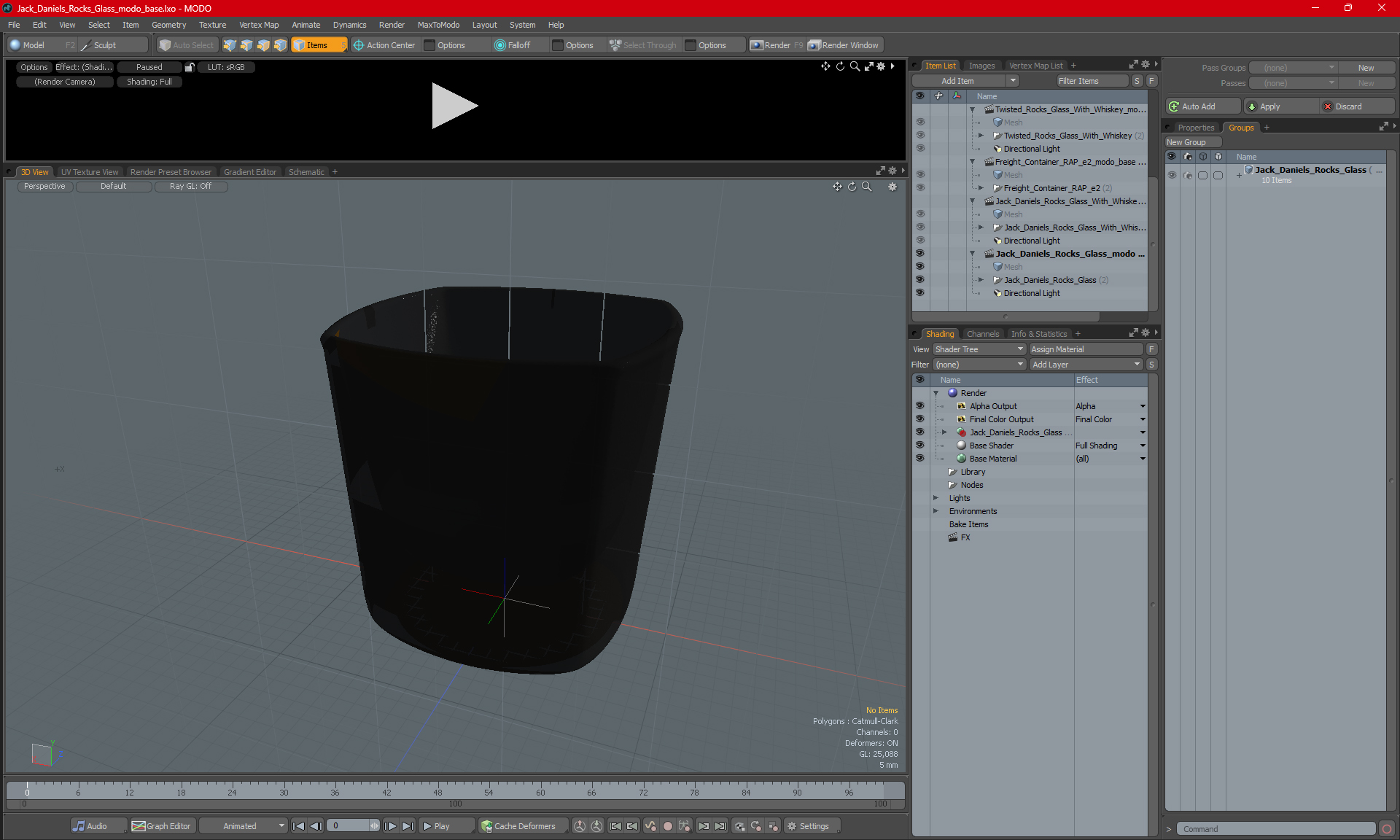Screen dimensions: 1400x840
Task: Toggle visibility of Base Material layer
Action: (919, 459)
